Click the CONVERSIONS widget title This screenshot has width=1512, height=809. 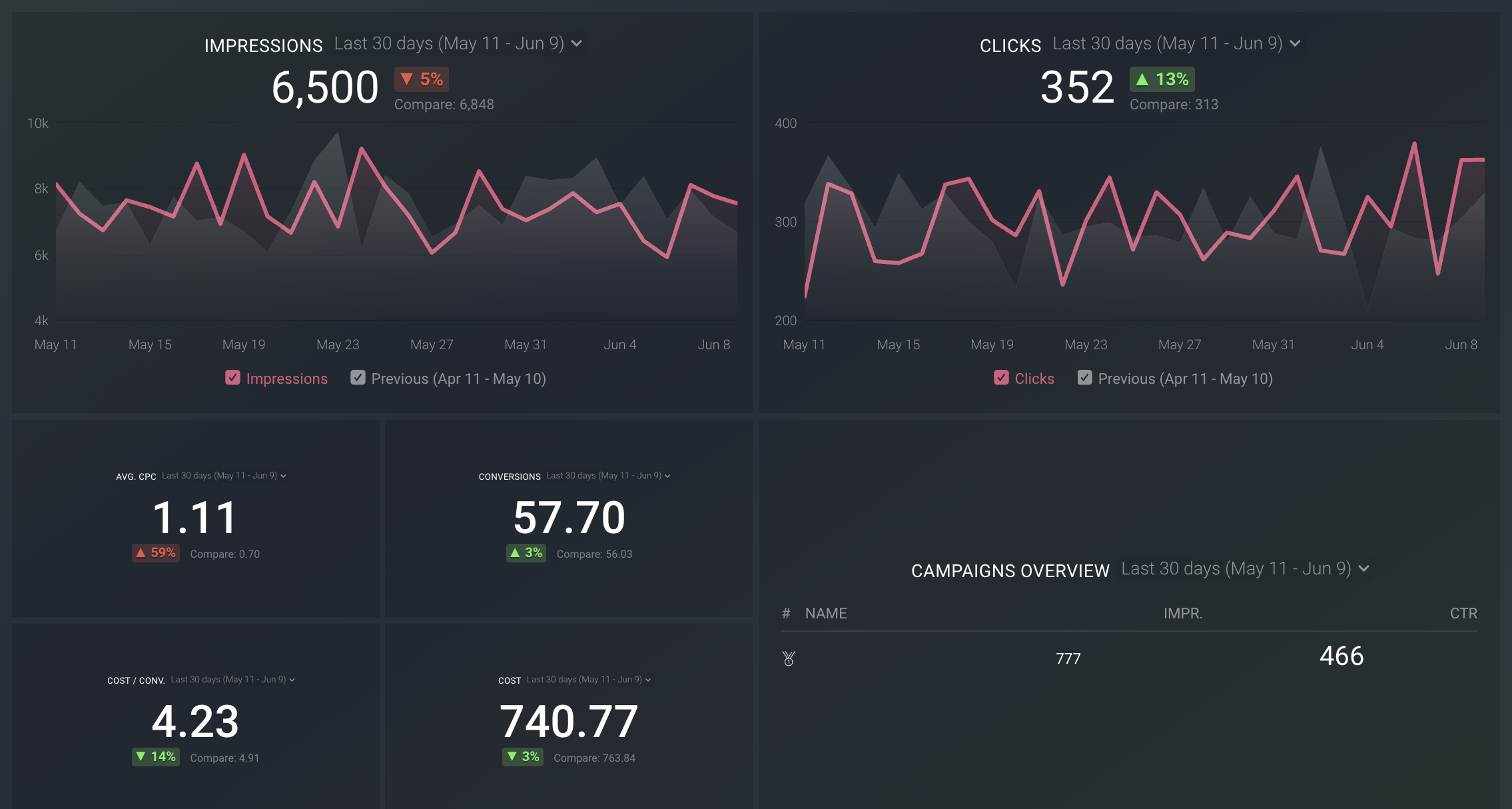(x=510, y=476)
